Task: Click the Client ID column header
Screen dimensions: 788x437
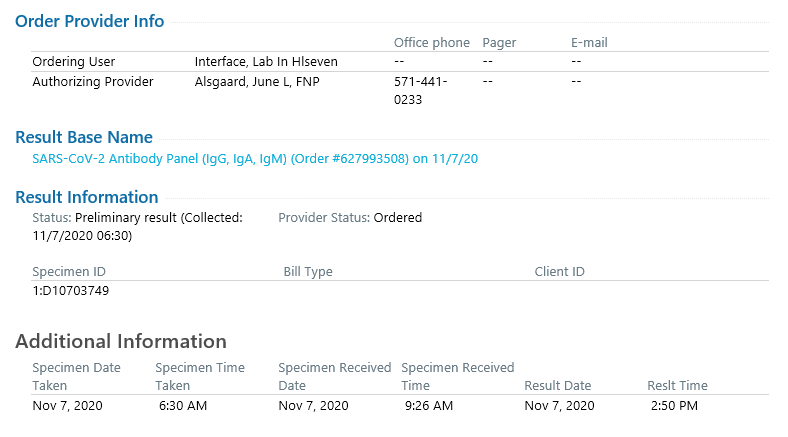Action: tap(559, 271)
